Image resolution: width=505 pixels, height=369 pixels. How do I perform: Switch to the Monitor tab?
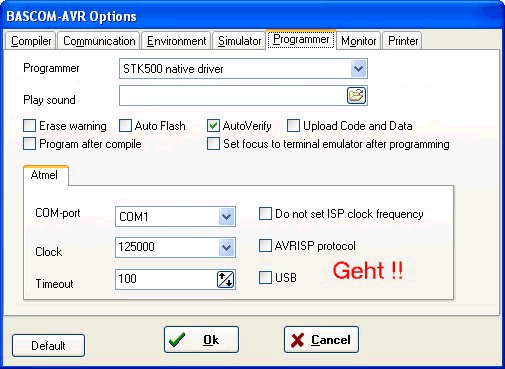359,41
